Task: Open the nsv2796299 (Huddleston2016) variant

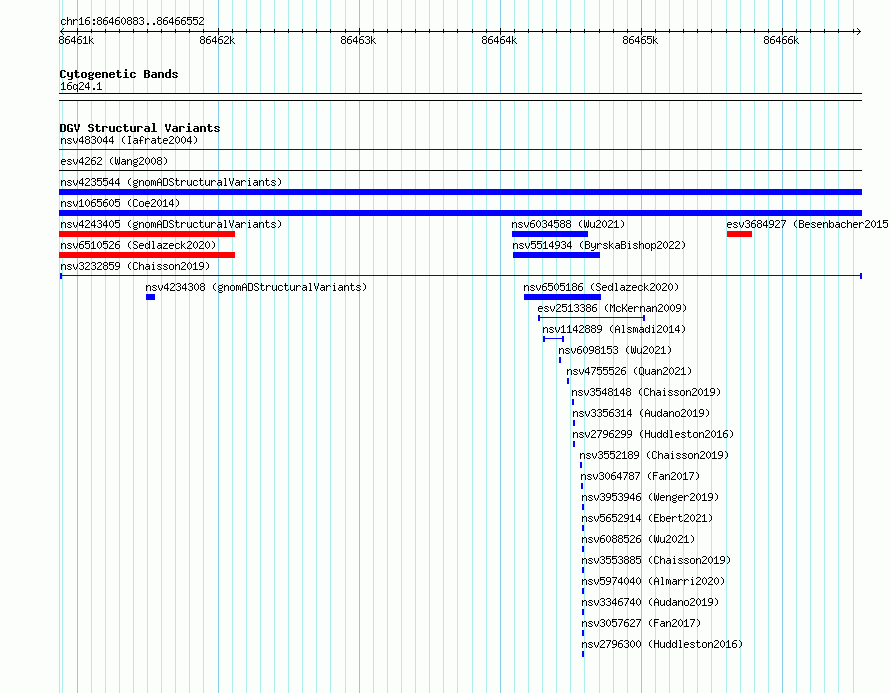Action: [653, 434]
